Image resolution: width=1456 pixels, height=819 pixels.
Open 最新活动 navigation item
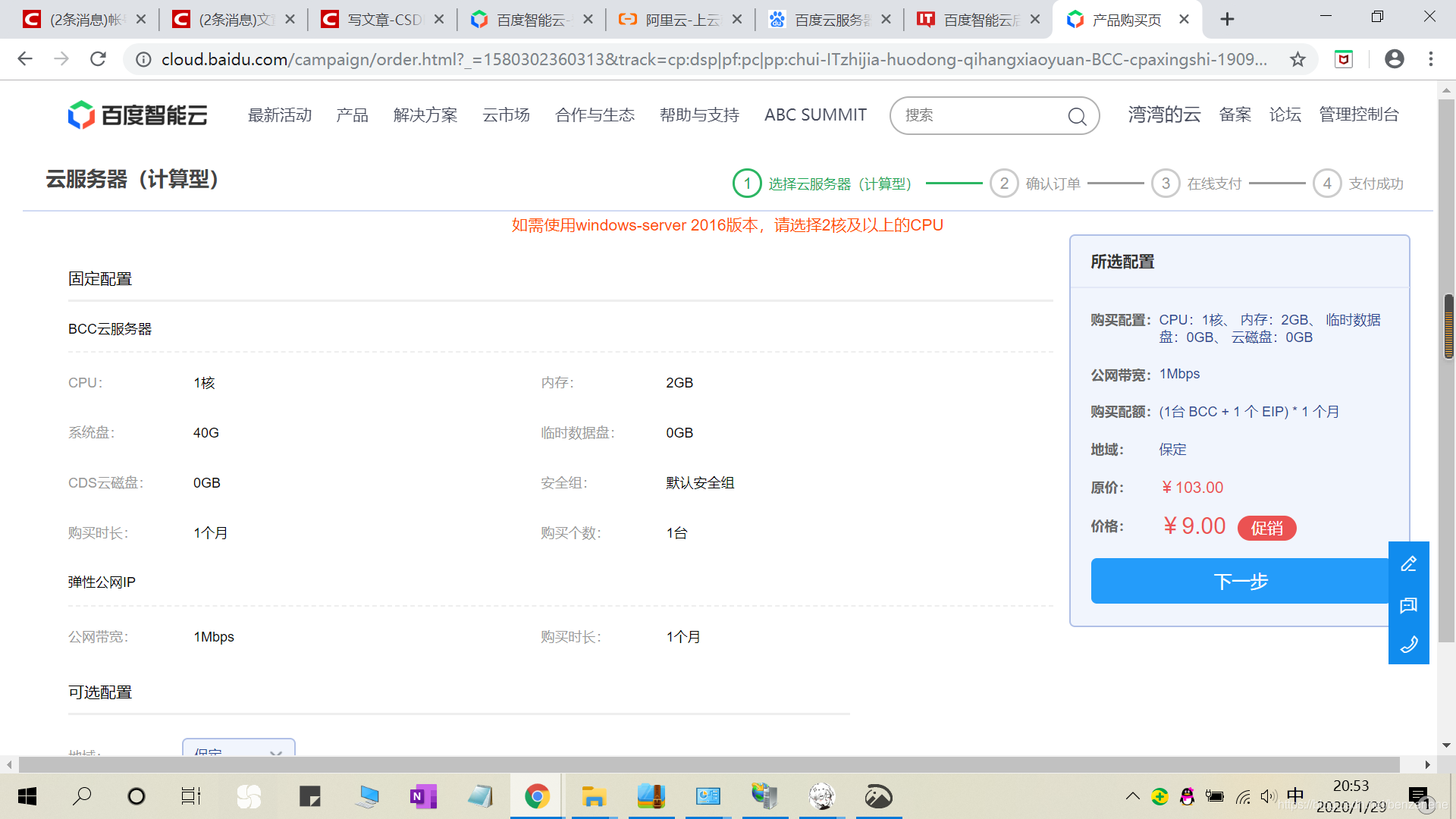[x=280, y=115]
